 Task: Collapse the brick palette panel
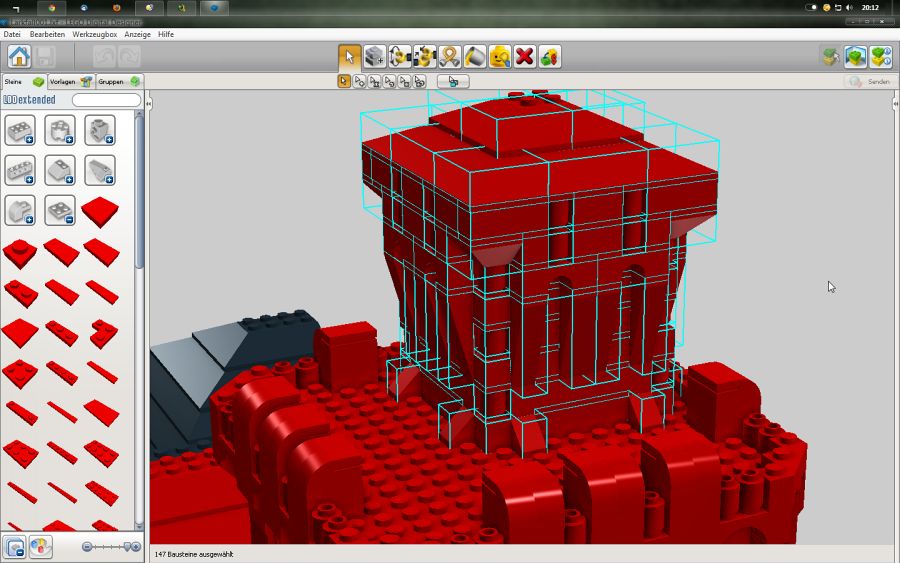149,103
